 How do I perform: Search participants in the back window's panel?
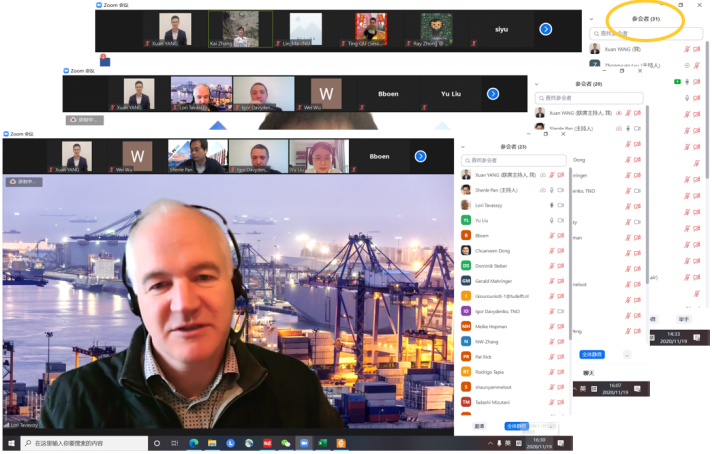[646, 33]
